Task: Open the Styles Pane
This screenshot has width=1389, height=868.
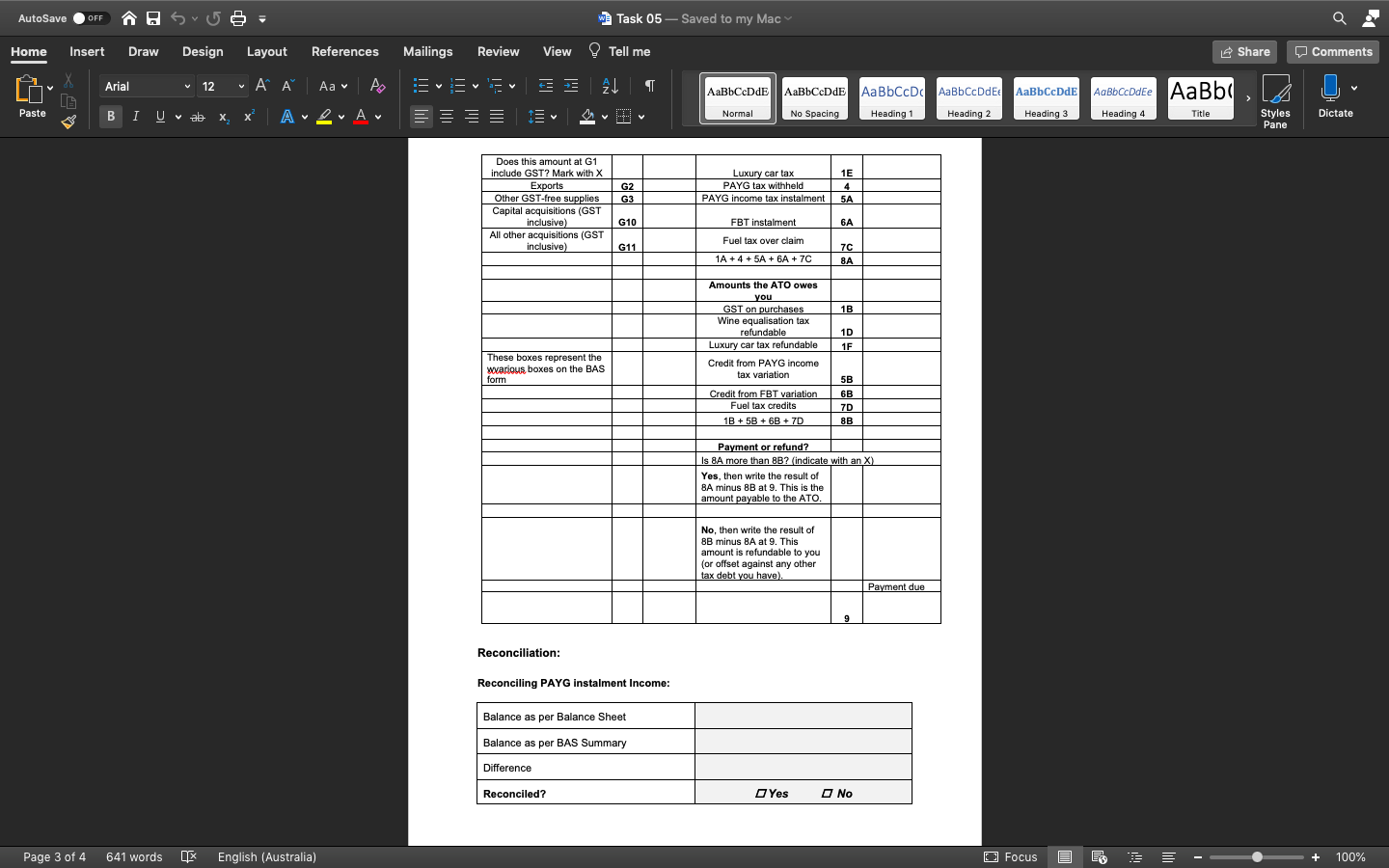Action: pos(1275,100)
